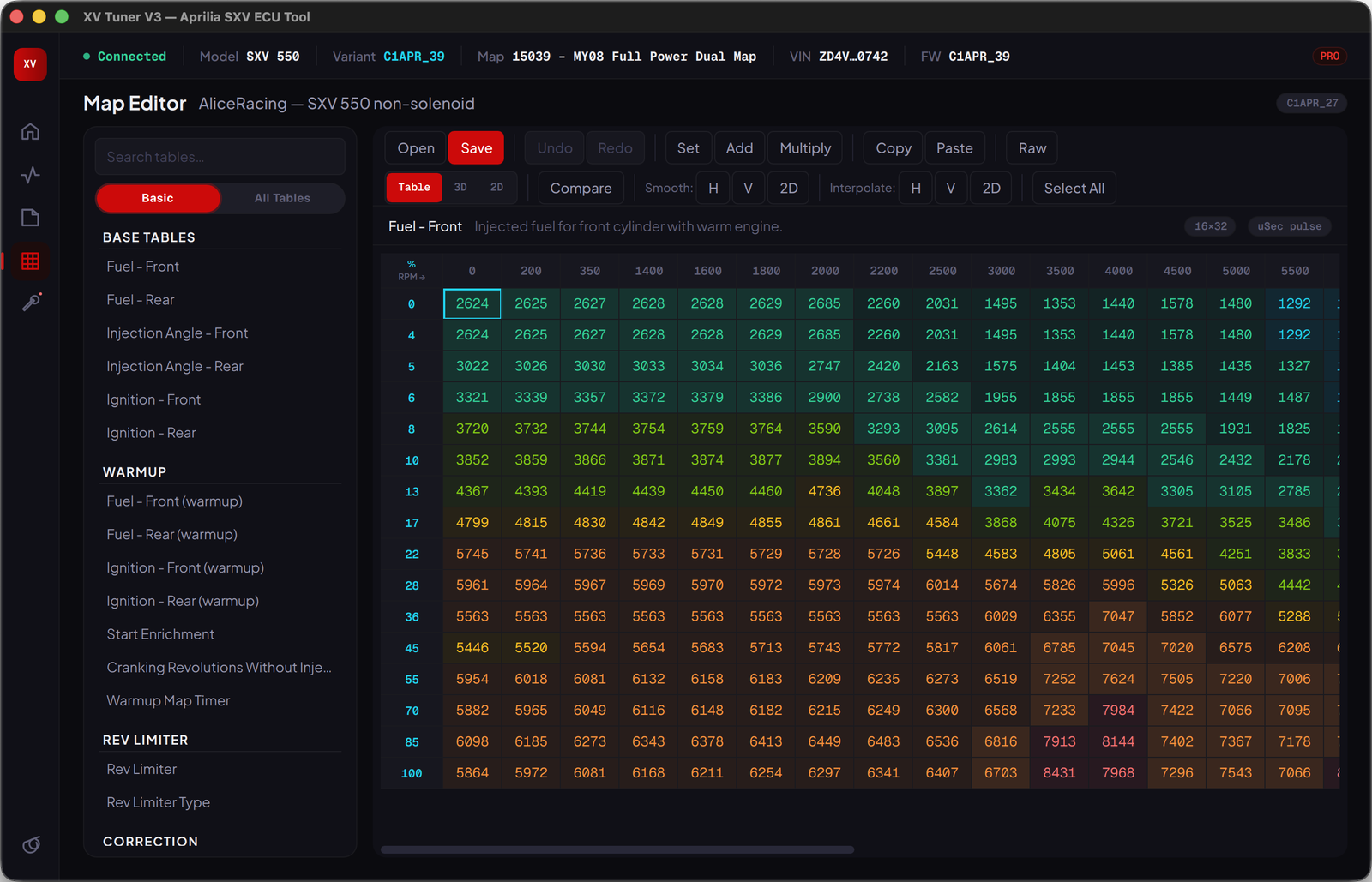
Task: Apply Interpolate vertical V
Action: pyautogui.click(x=951, y=189)
